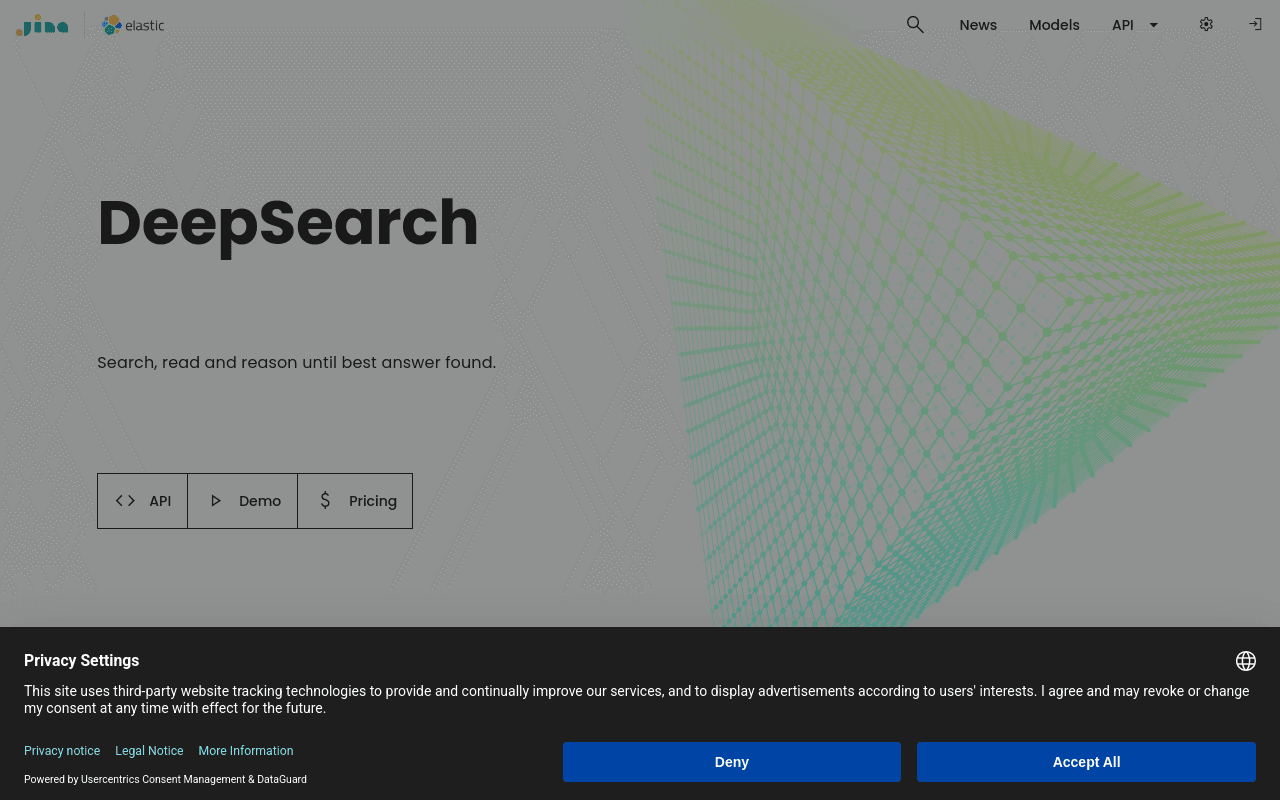
Task: Click "Powered by Usercentrics Consent Management" text
Action: coord(165,779)
